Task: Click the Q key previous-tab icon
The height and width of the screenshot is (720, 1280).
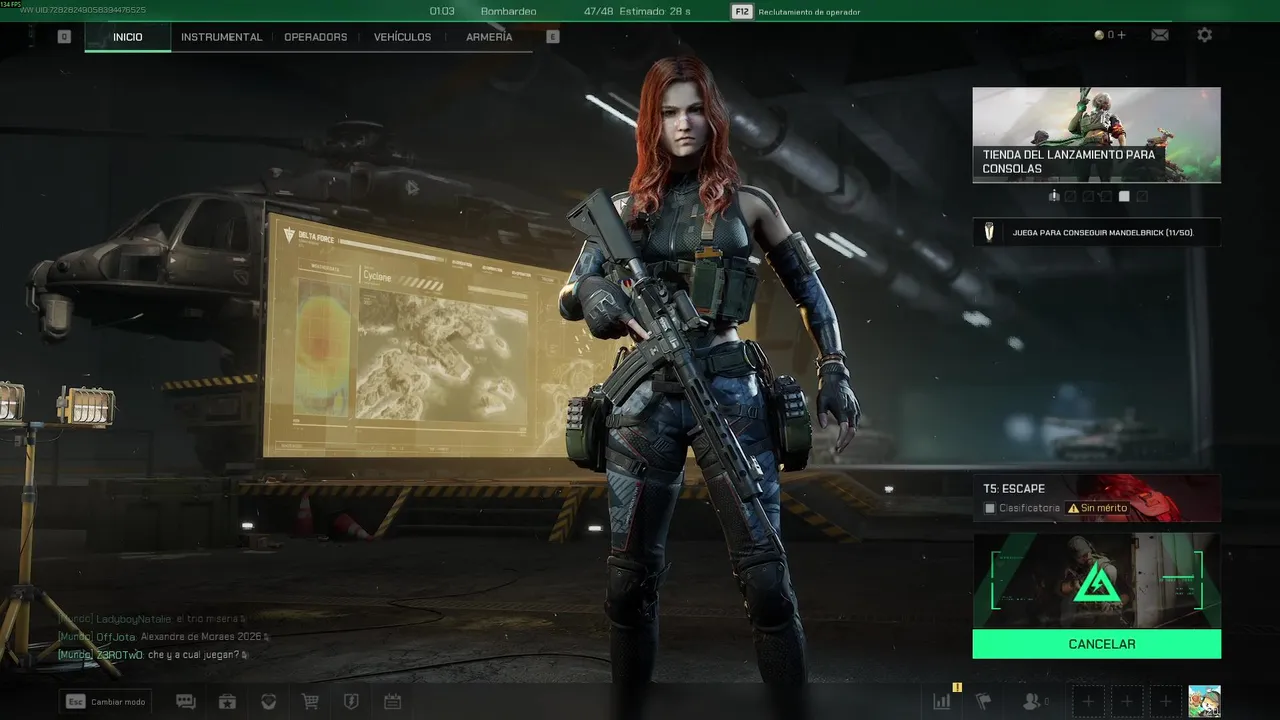Action: click(x=64, y=37)
